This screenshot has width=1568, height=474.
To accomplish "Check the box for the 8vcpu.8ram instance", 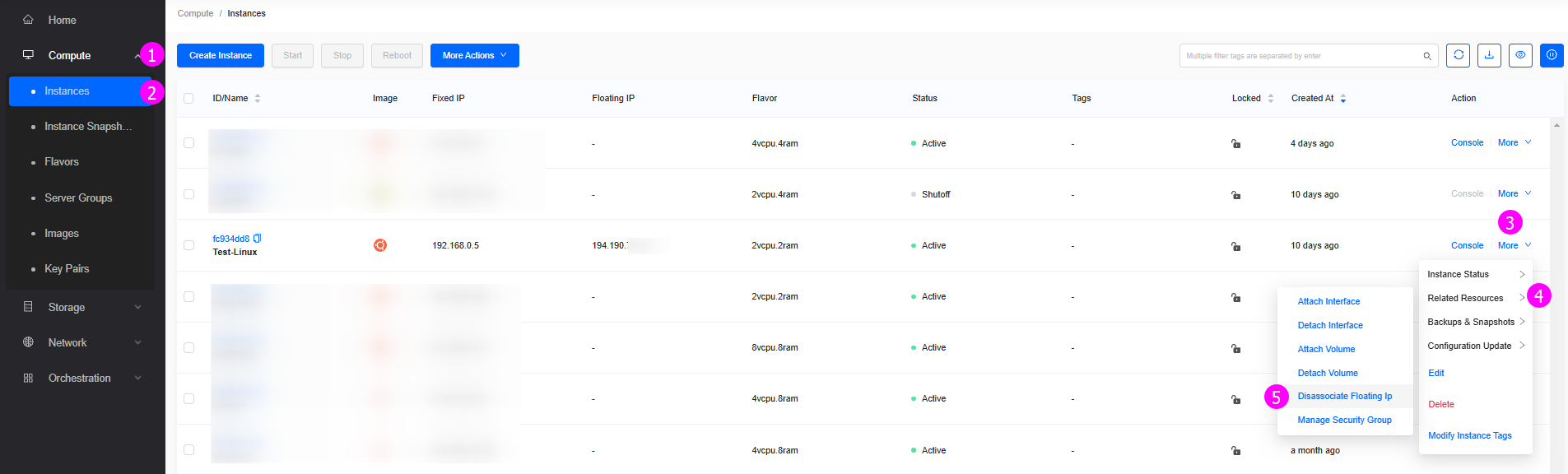I will 188,347.
